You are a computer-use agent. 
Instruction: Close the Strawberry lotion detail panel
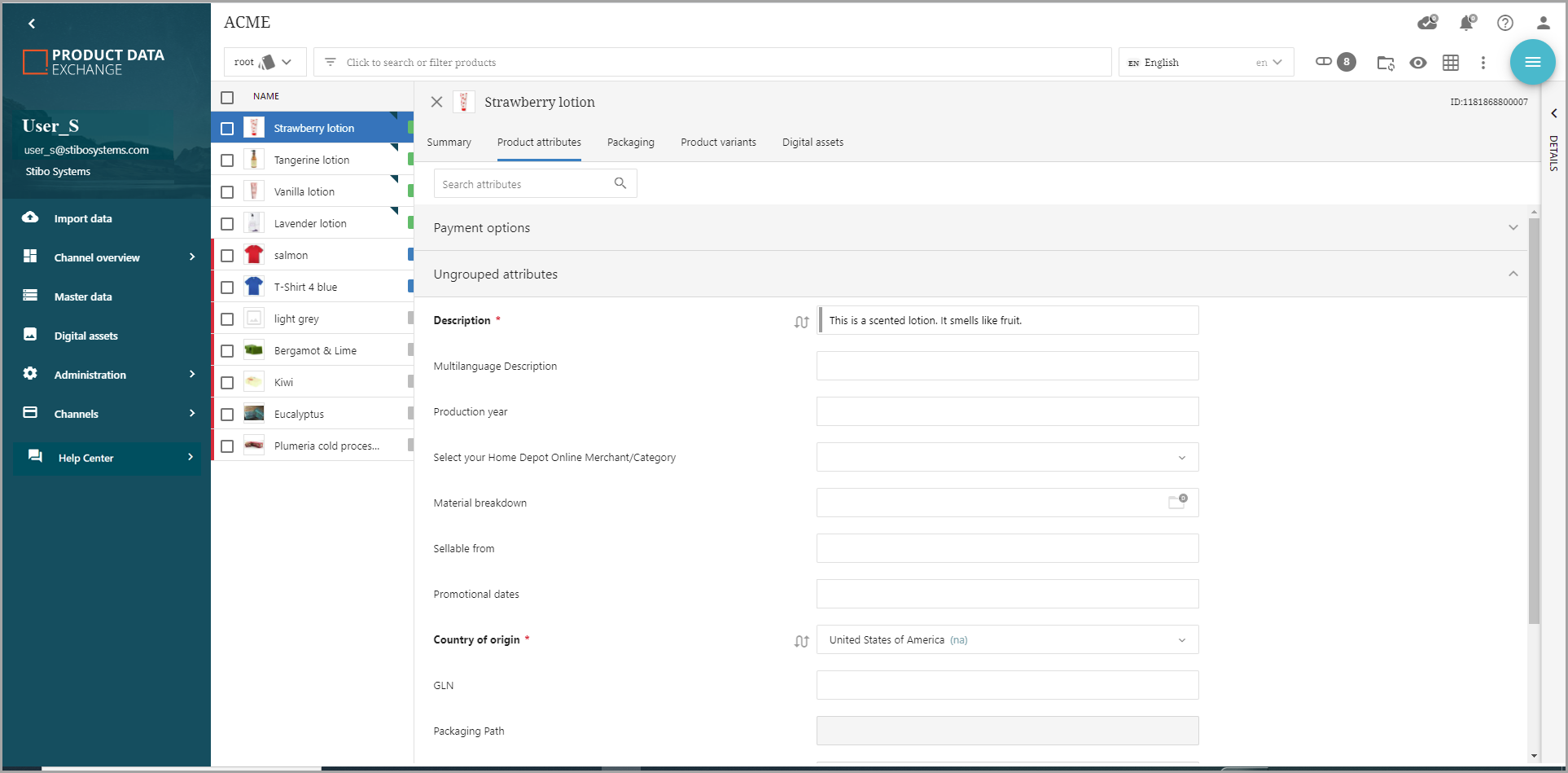coord(436,102)
